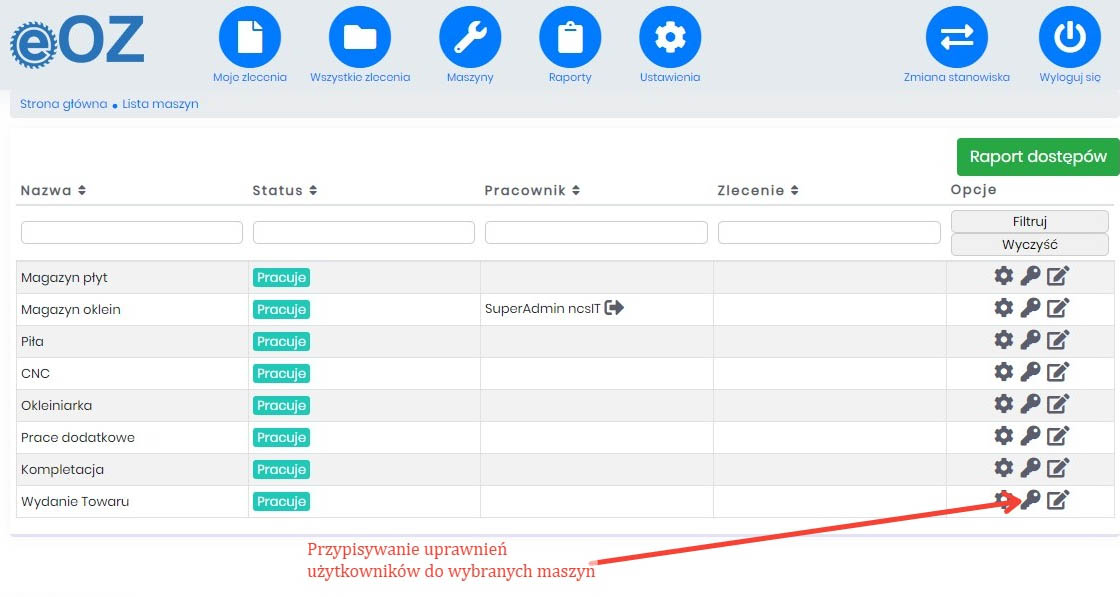Click key icon in Piła row

[1031, 341]
